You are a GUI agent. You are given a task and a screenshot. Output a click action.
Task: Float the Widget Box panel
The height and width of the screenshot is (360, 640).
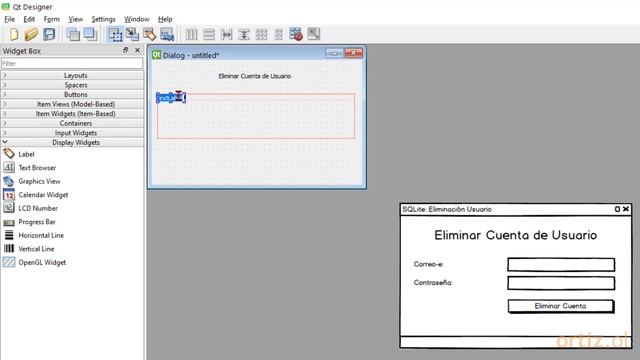pos(125,50)
